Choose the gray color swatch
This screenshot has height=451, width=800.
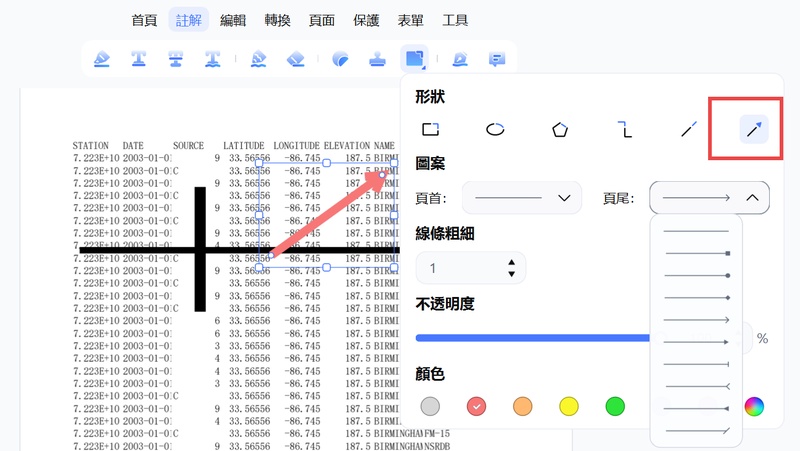point(430,407)
